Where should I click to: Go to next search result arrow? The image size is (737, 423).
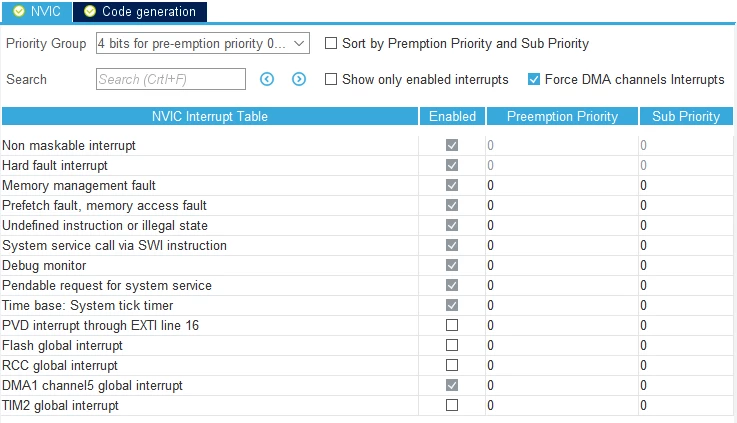pos(299,79)
